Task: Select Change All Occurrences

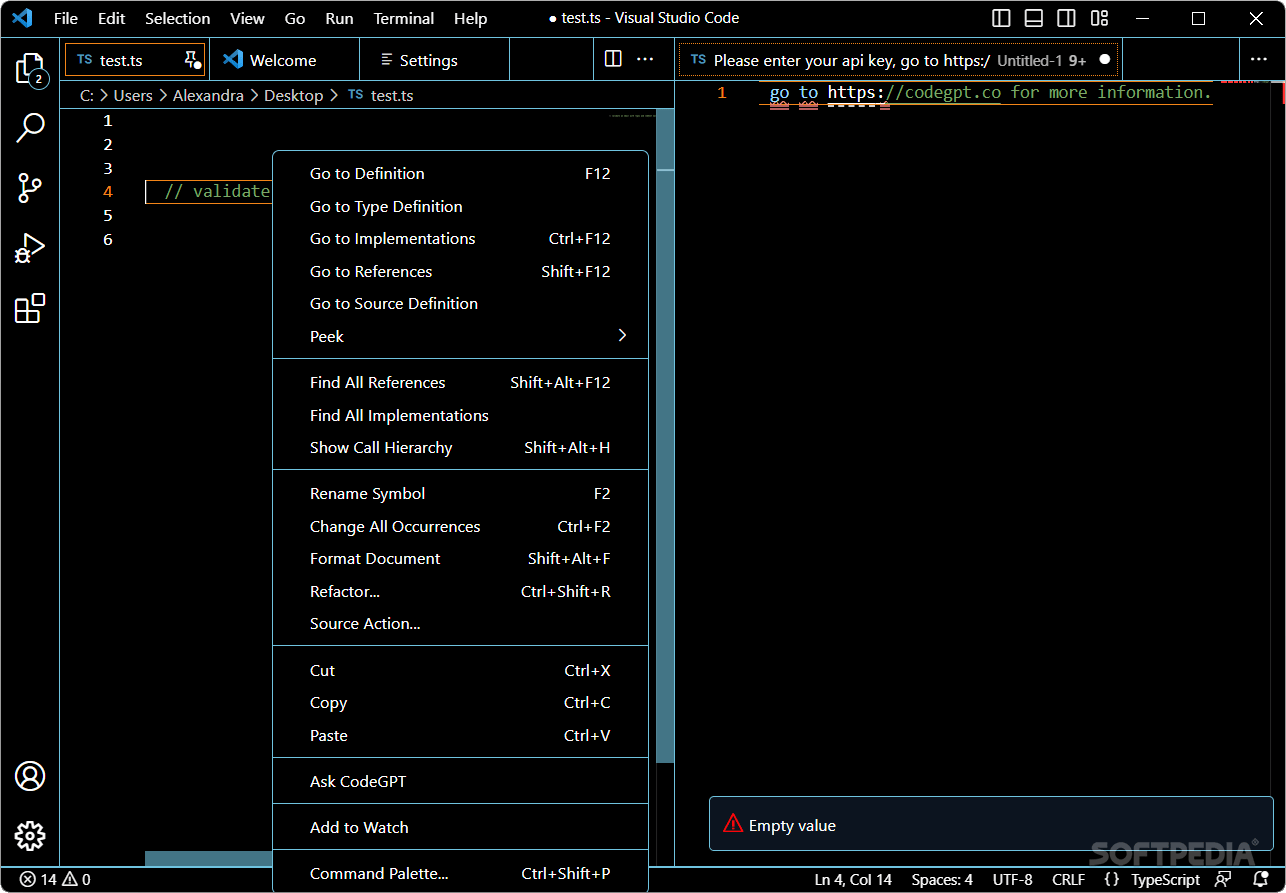Action: tap(460, 526)
